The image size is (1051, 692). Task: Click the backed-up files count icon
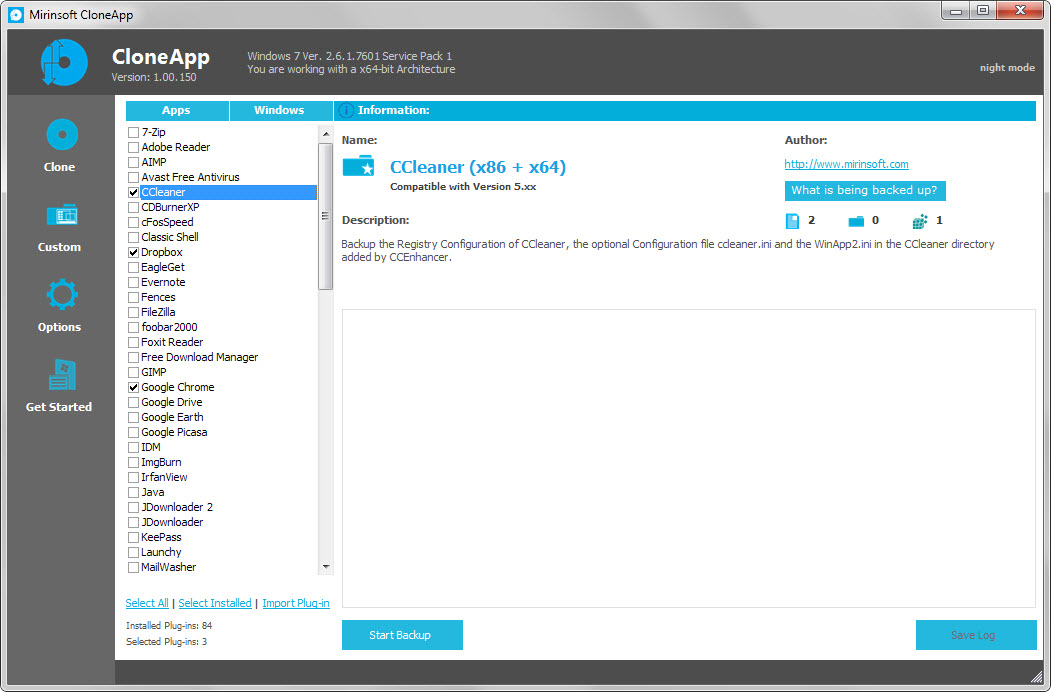tap(793, 221)
